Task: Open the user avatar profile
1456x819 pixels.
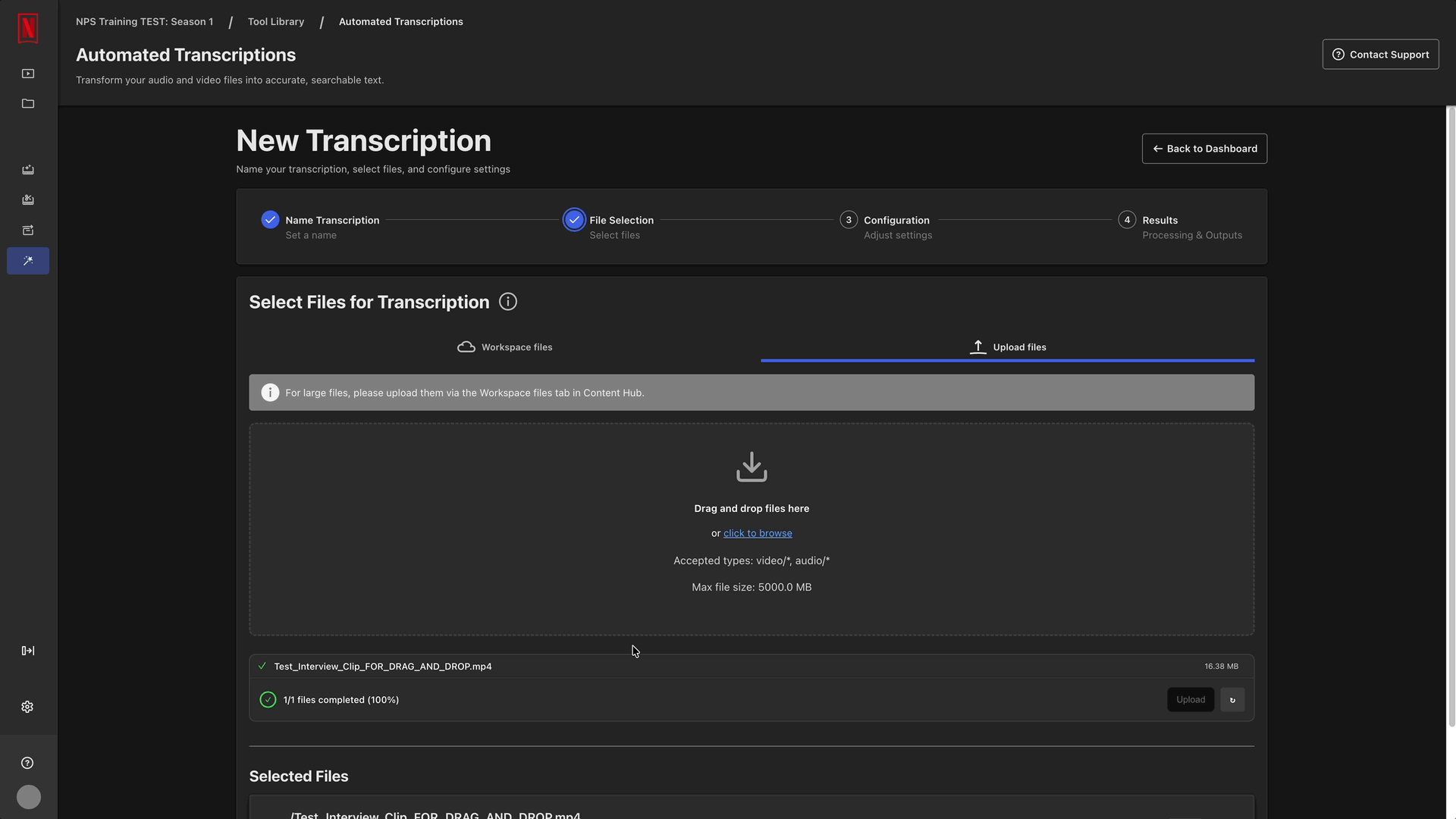Action: coord(29,797)
